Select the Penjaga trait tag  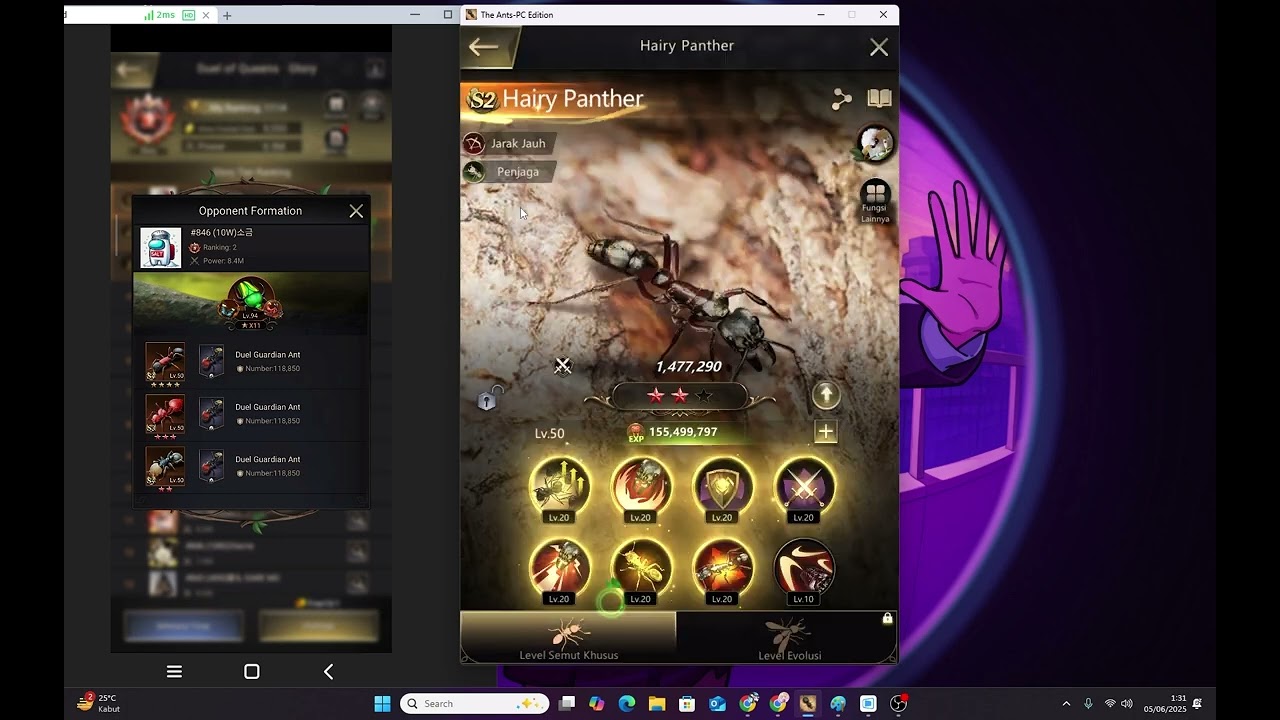tap(508, 172)
